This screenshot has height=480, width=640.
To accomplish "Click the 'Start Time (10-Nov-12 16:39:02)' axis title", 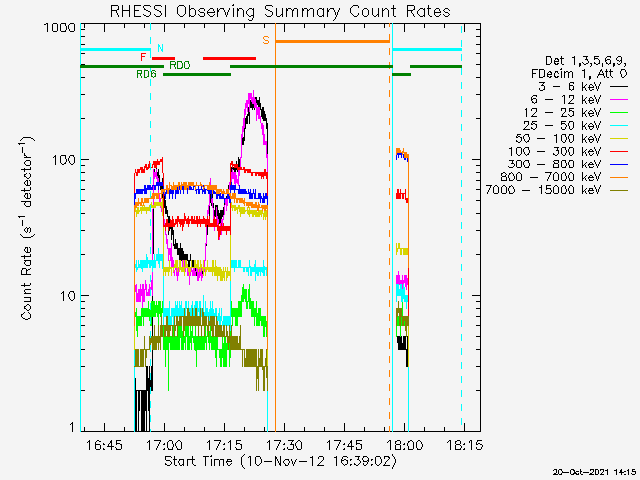I will coord(280,462).
